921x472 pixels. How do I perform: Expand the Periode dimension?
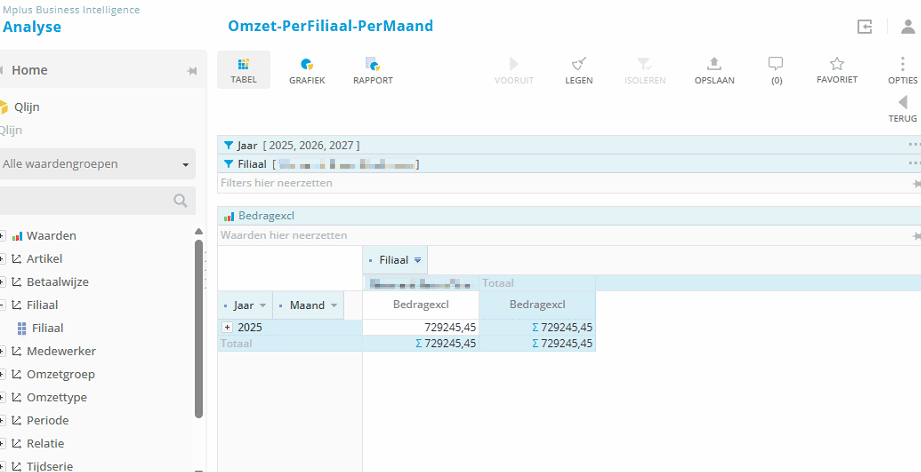tap(2, 420)
